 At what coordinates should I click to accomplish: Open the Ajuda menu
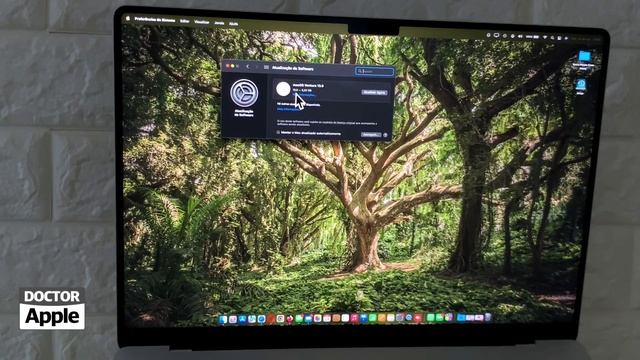tap(233, 24)
